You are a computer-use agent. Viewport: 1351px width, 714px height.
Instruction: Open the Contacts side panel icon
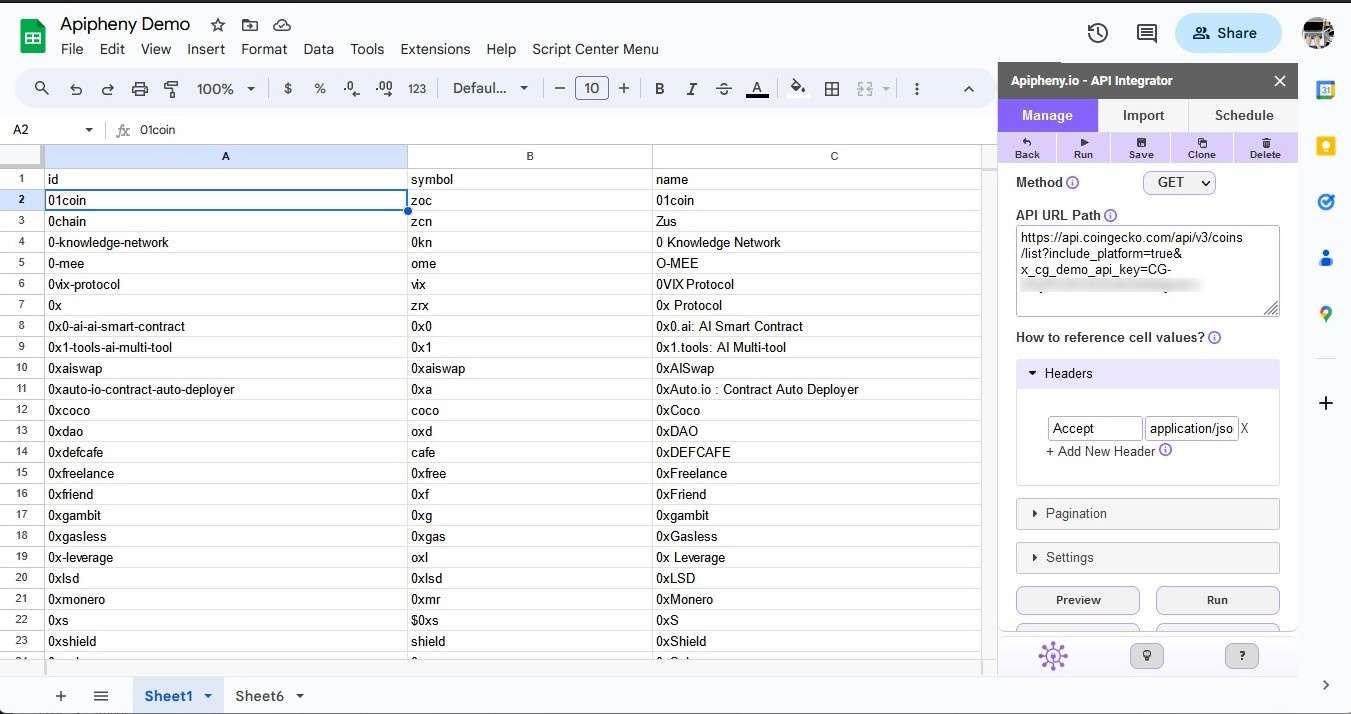pos(1326,258)
